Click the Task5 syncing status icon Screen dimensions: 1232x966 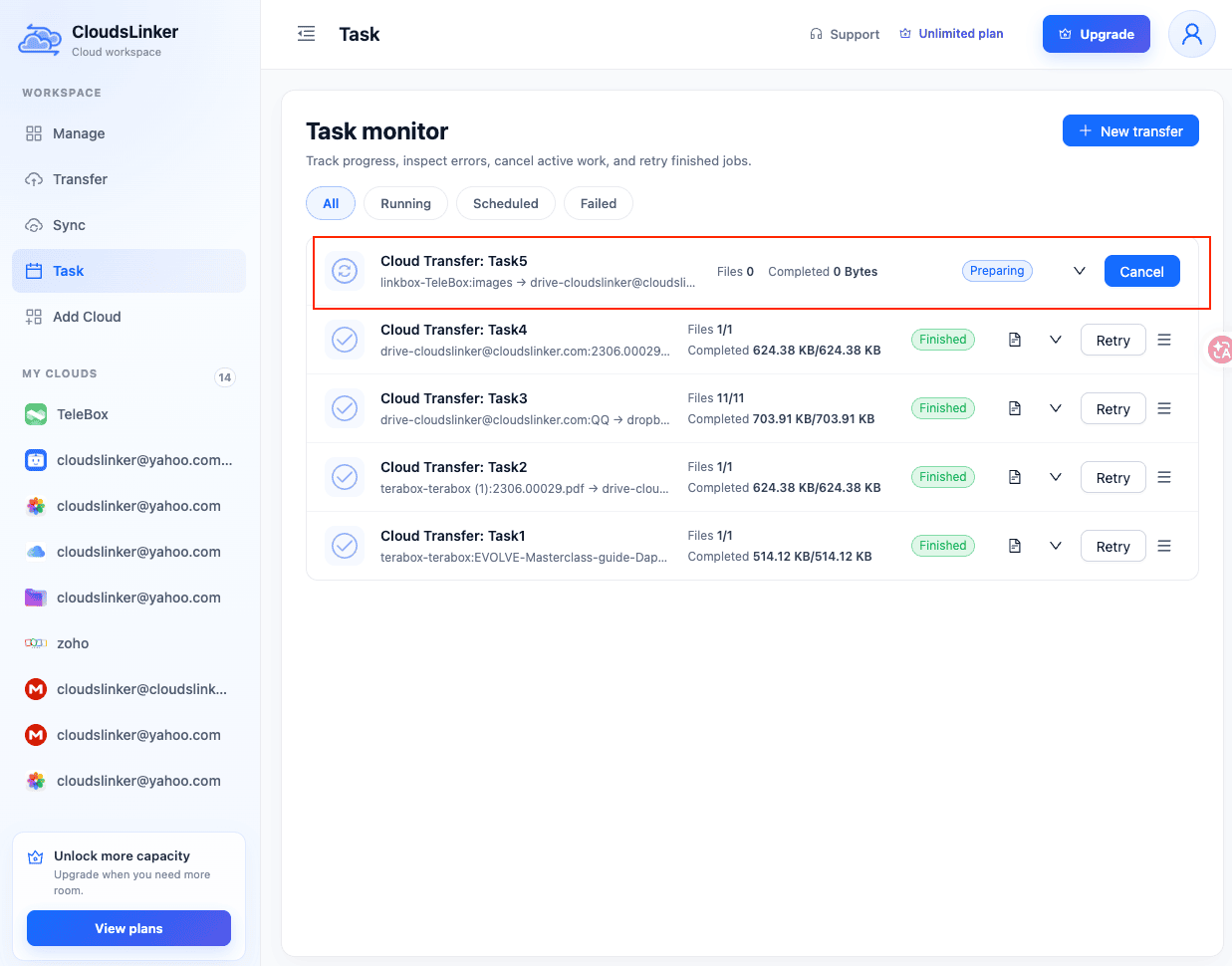pyautogui.click(x=345, y=271)
